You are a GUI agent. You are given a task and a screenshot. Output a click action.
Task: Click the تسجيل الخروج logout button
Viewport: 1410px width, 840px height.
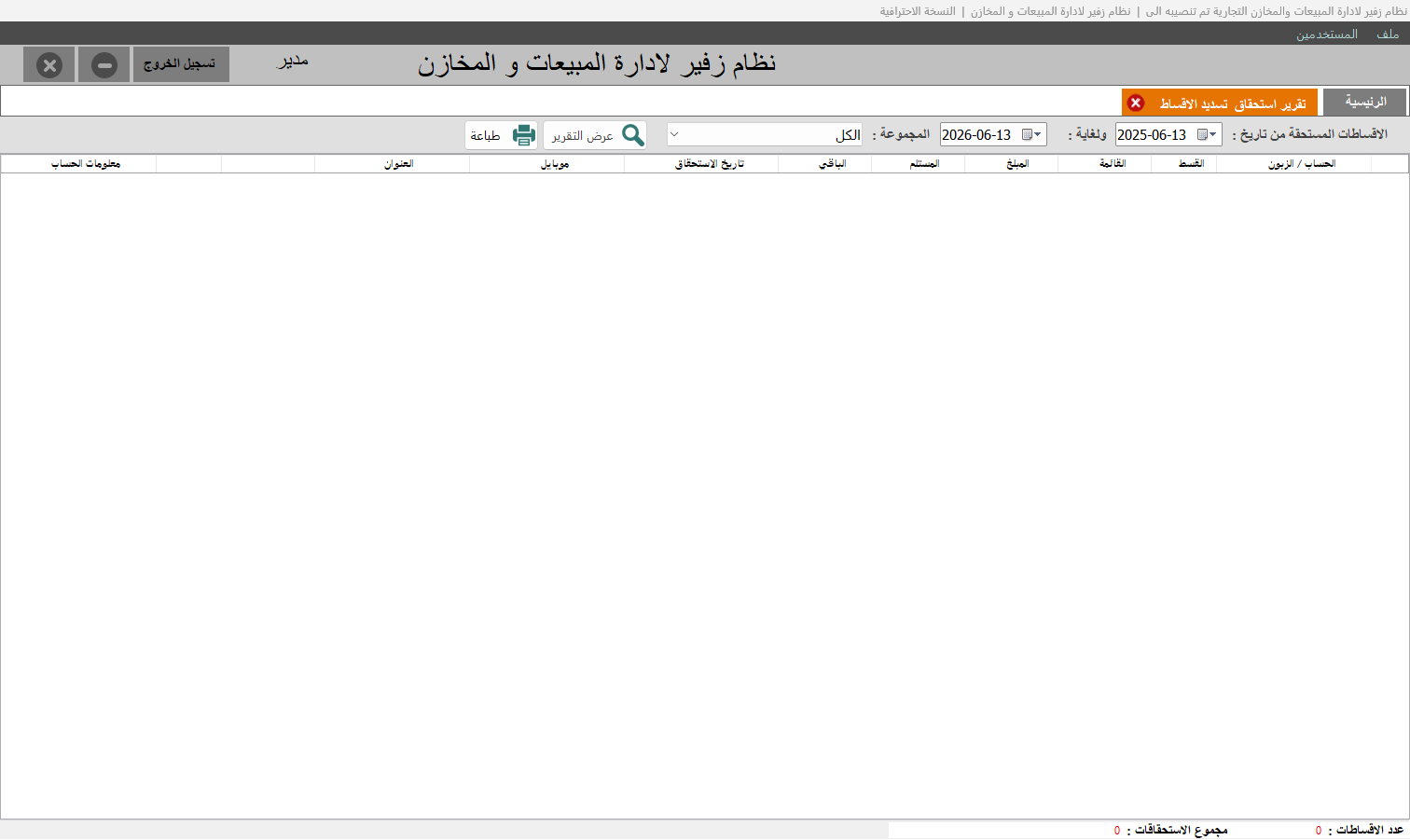pos(181,64)
